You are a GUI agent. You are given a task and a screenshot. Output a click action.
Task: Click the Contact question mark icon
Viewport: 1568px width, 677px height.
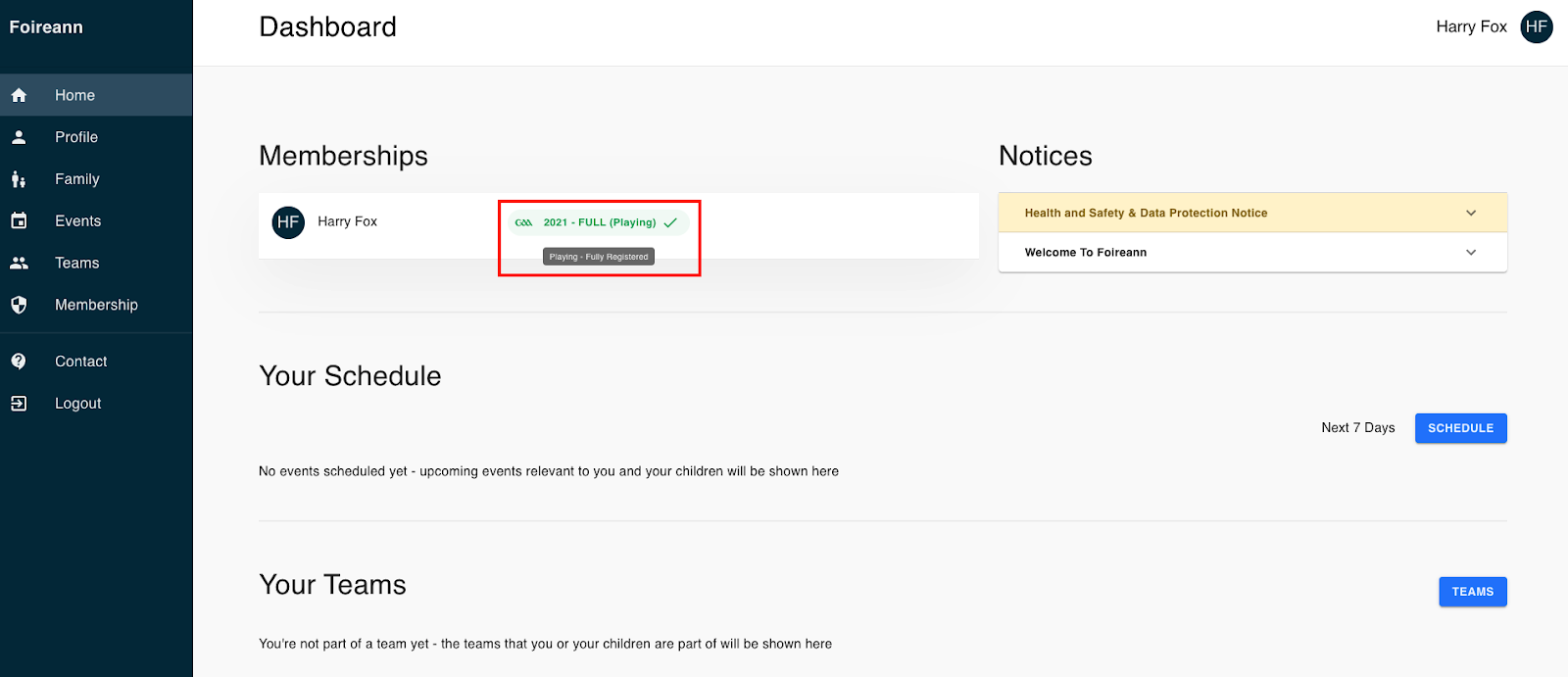click(x=19, y=362)
